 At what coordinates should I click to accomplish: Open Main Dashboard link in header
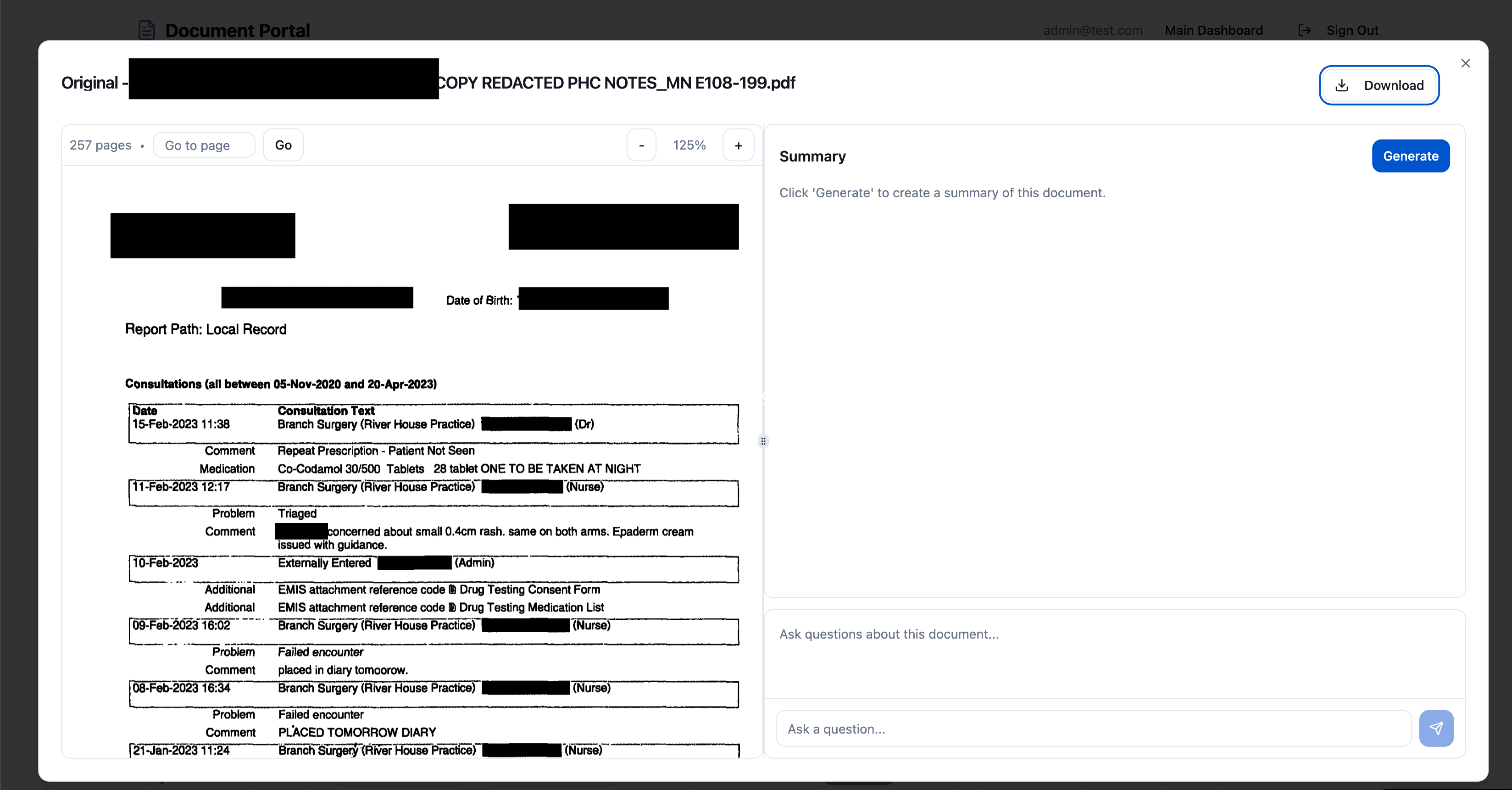1213,31
